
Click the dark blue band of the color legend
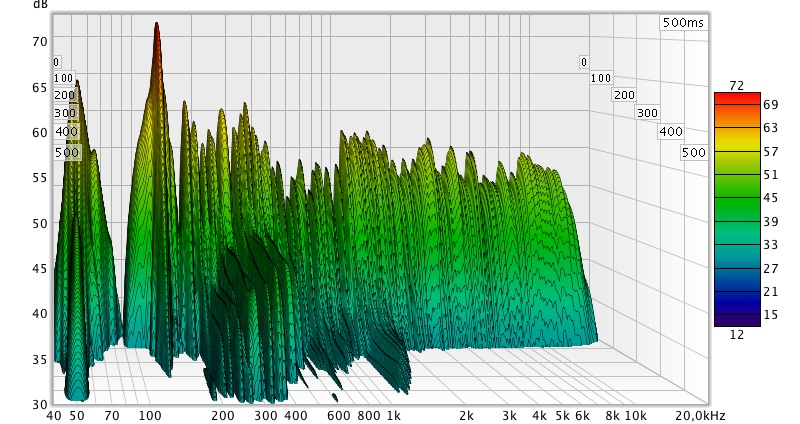point(737,302)
